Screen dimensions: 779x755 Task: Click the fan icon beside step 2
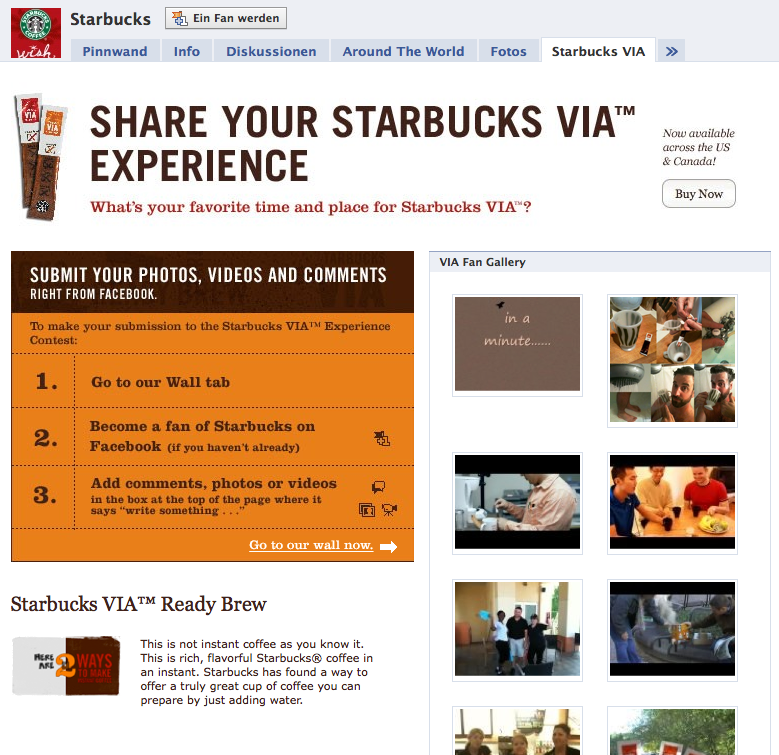tap(382, 438)
